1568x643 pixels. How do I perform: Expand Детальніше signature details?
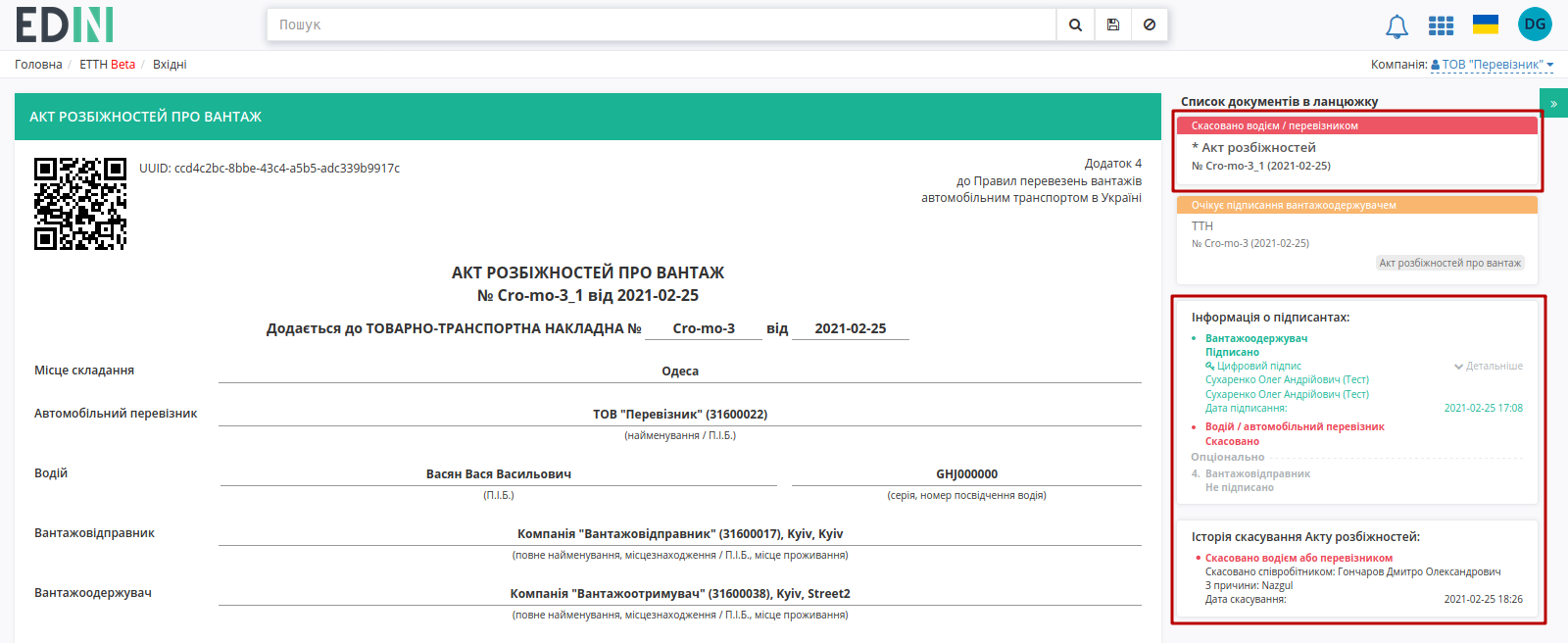click(1488, 366)
